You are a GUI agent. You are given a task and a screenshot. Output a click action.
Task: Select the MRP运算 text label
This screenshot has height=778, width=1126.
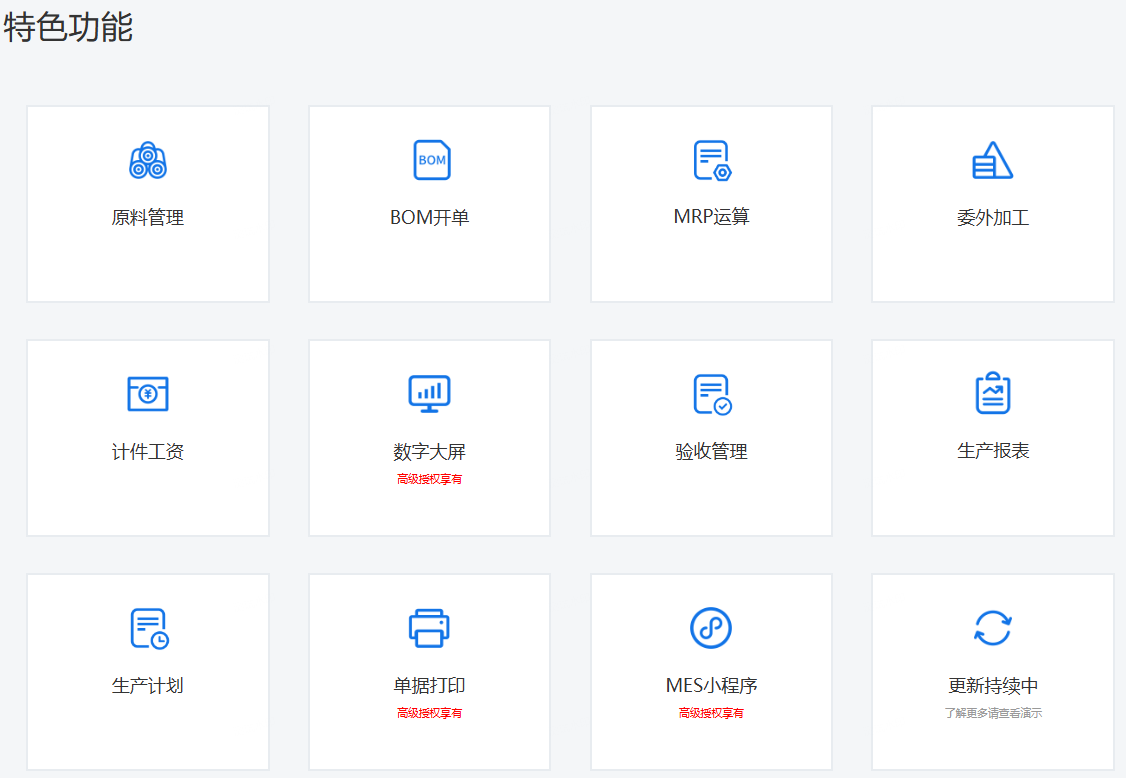[711, 217]
